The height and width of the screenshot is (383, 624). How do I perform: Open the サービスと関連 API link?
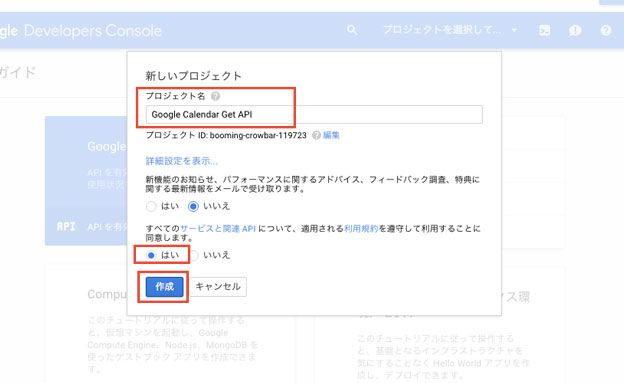tap(218, 229)
